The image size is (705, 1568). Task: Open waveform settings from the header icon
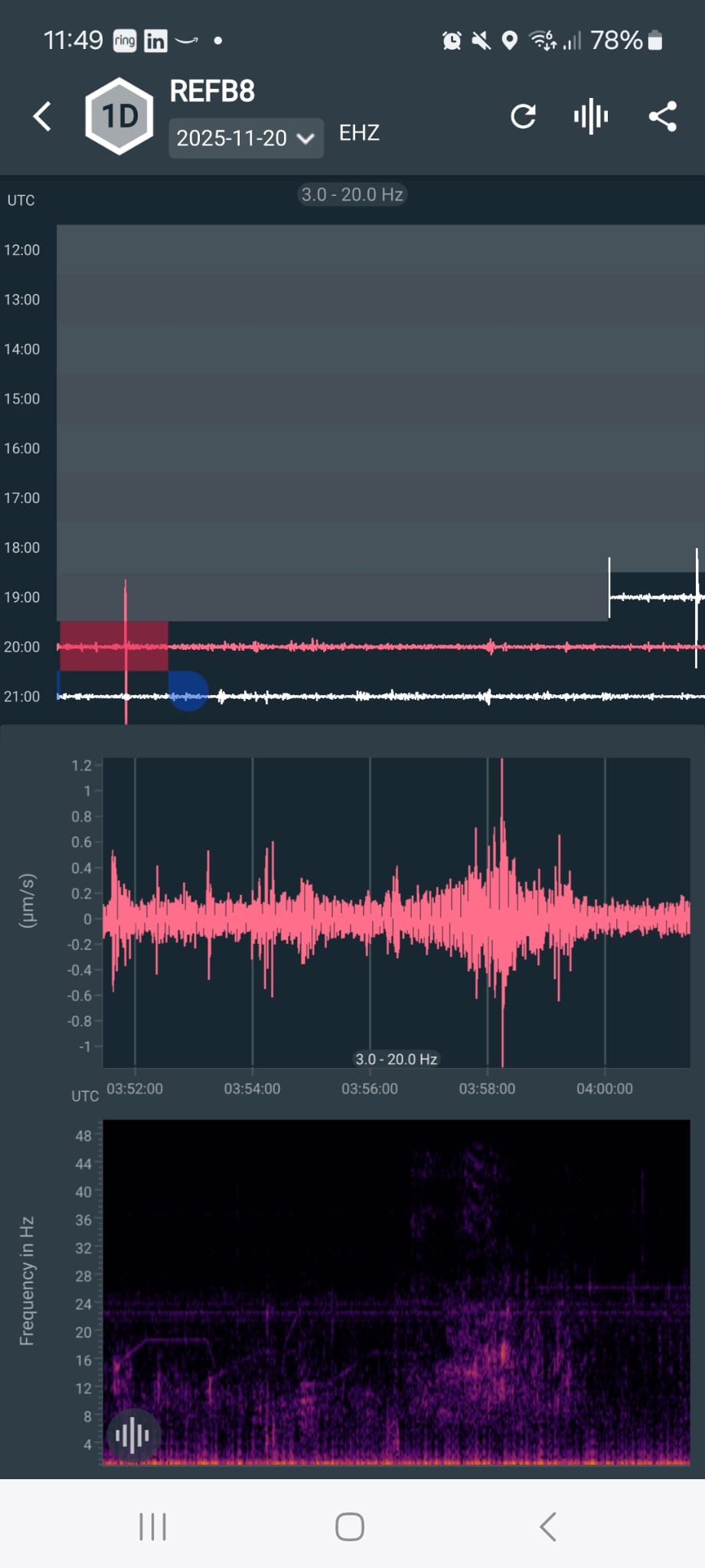coord(590,116)
